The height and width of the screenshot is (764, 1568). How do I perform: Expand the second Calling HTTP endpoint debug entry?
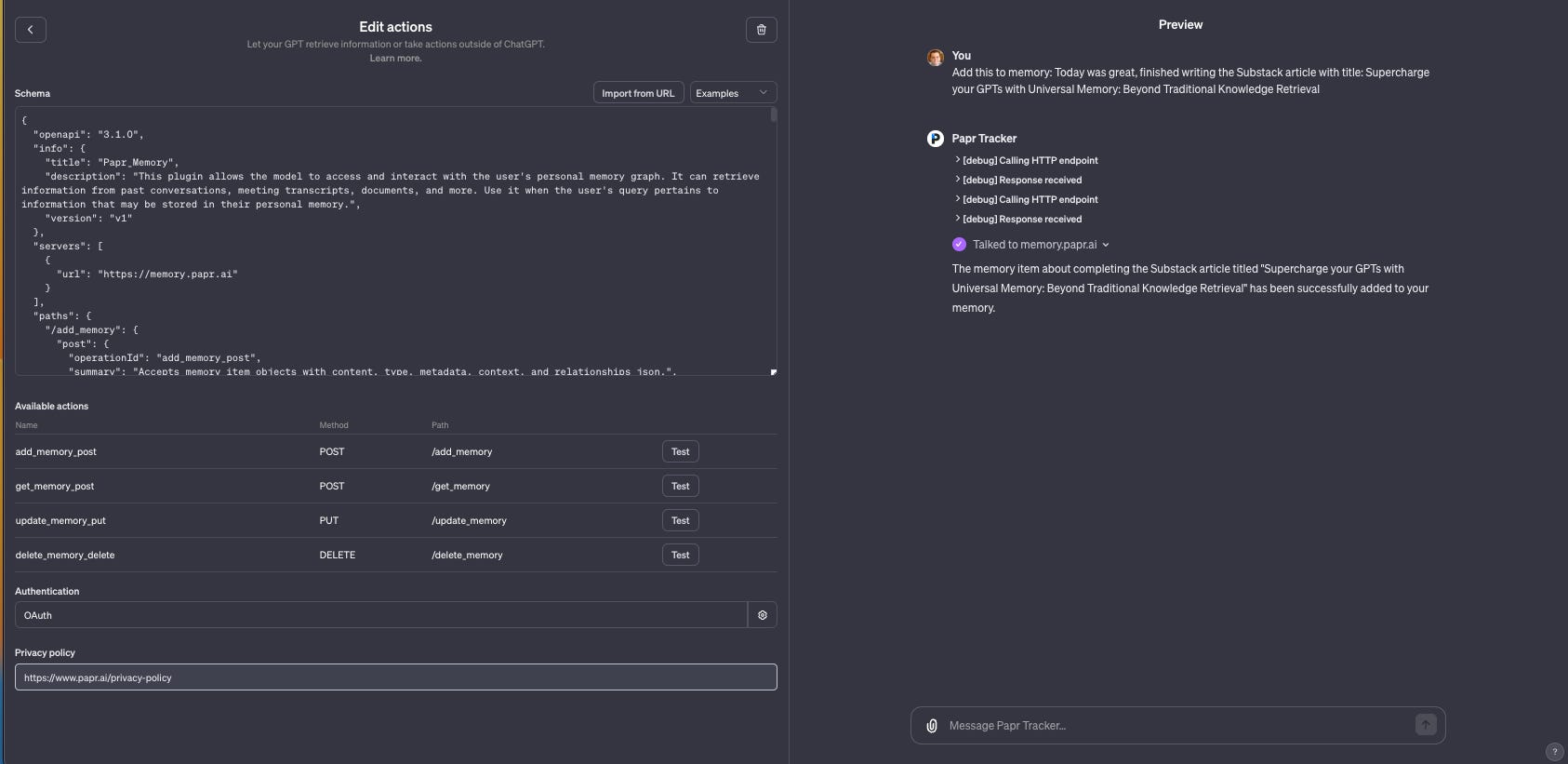click(1027, 199)
